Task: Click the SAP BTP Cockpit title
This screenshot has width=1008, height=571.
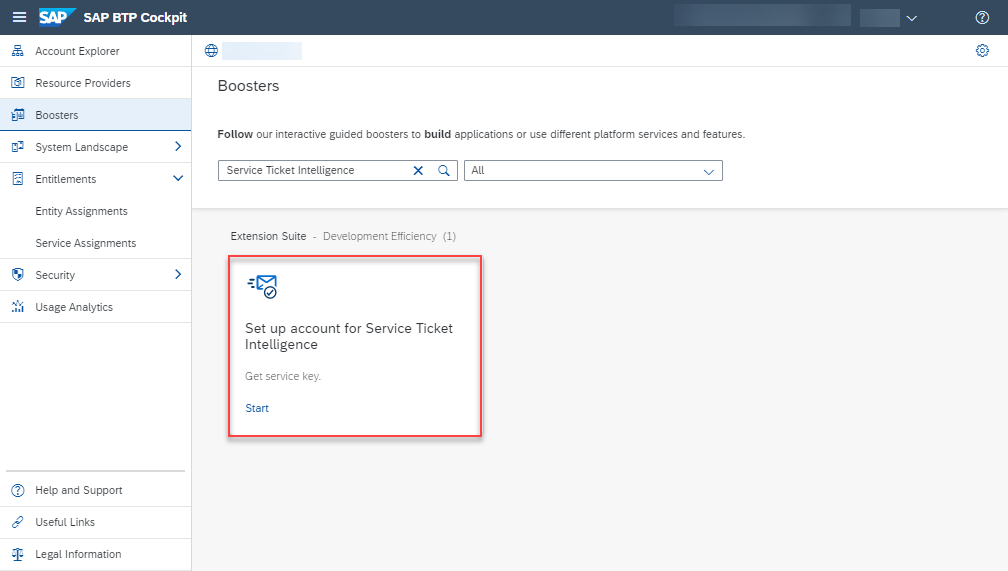Action: [x=135, y=17]
